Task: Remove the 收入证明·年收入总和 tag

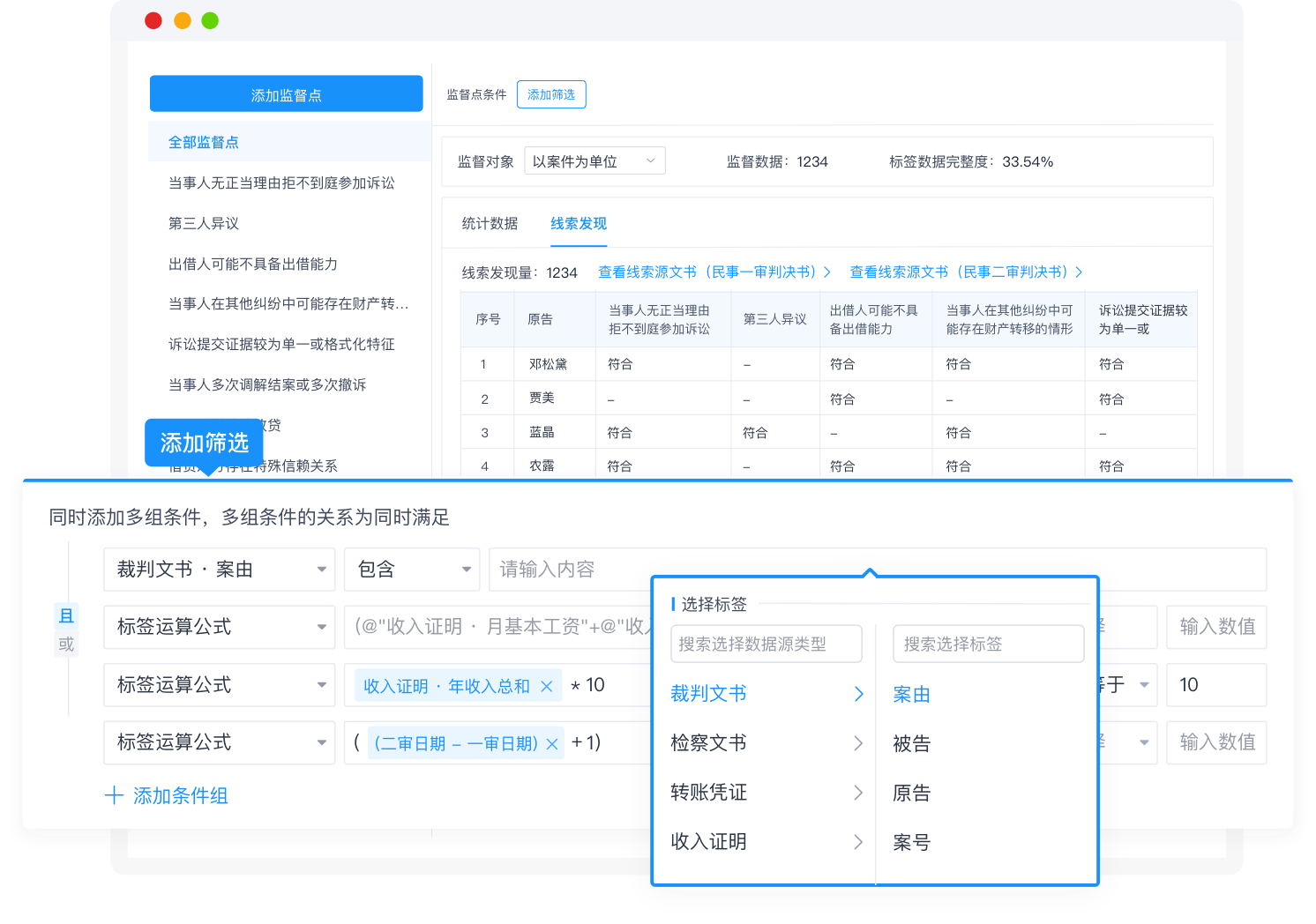Action: [x=547, y=686]
